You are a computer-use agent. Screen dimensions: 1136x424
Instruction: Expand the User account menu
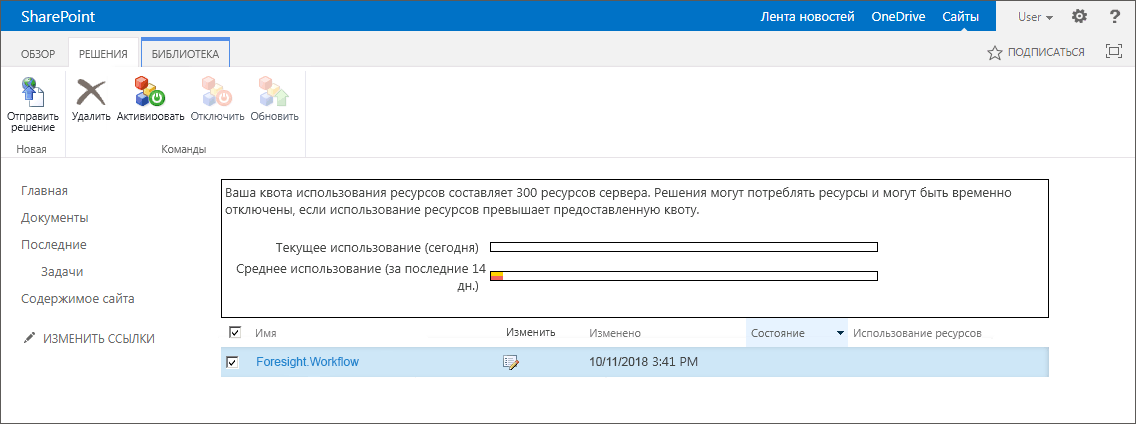[x=1035, y=16]
